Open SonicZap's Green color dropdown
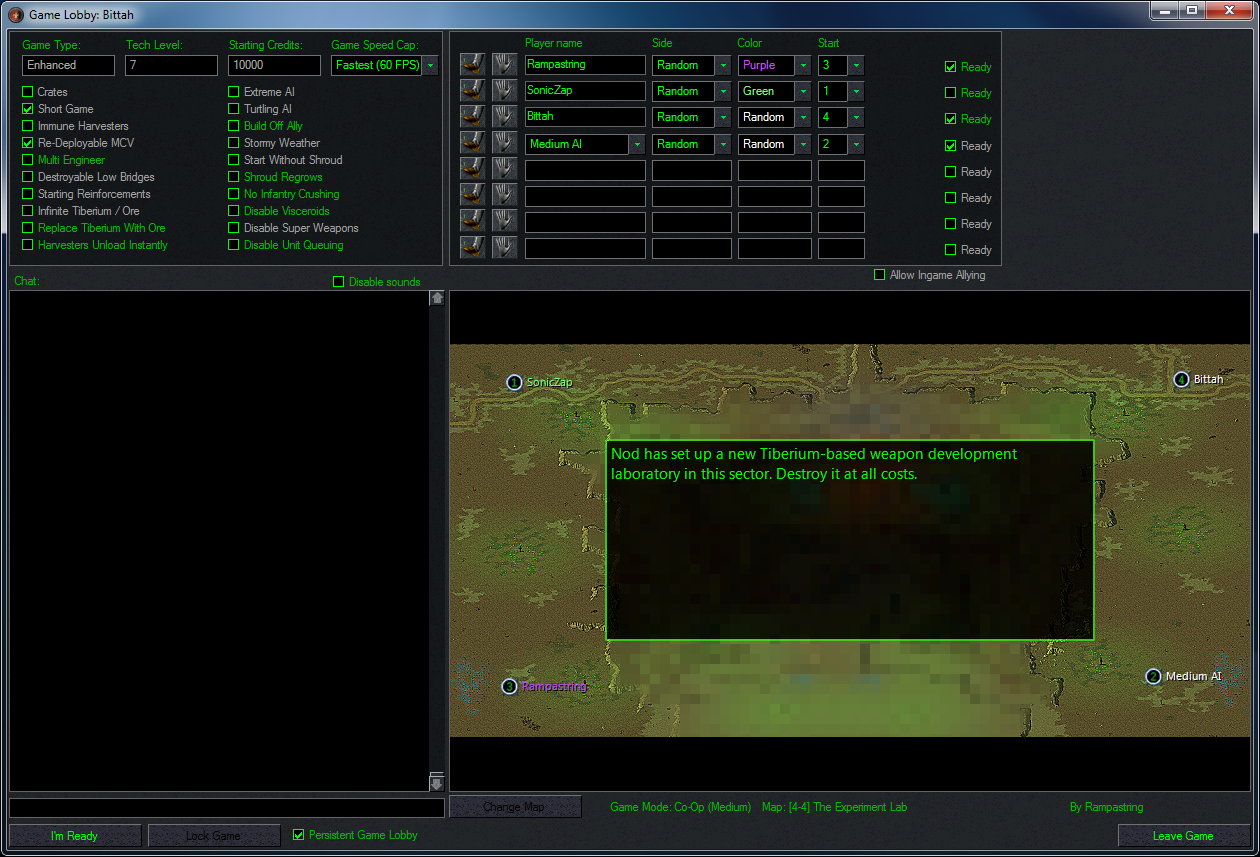Image resolution: width=1260 pixels, height=857 pixels. [x=803, y=91]
